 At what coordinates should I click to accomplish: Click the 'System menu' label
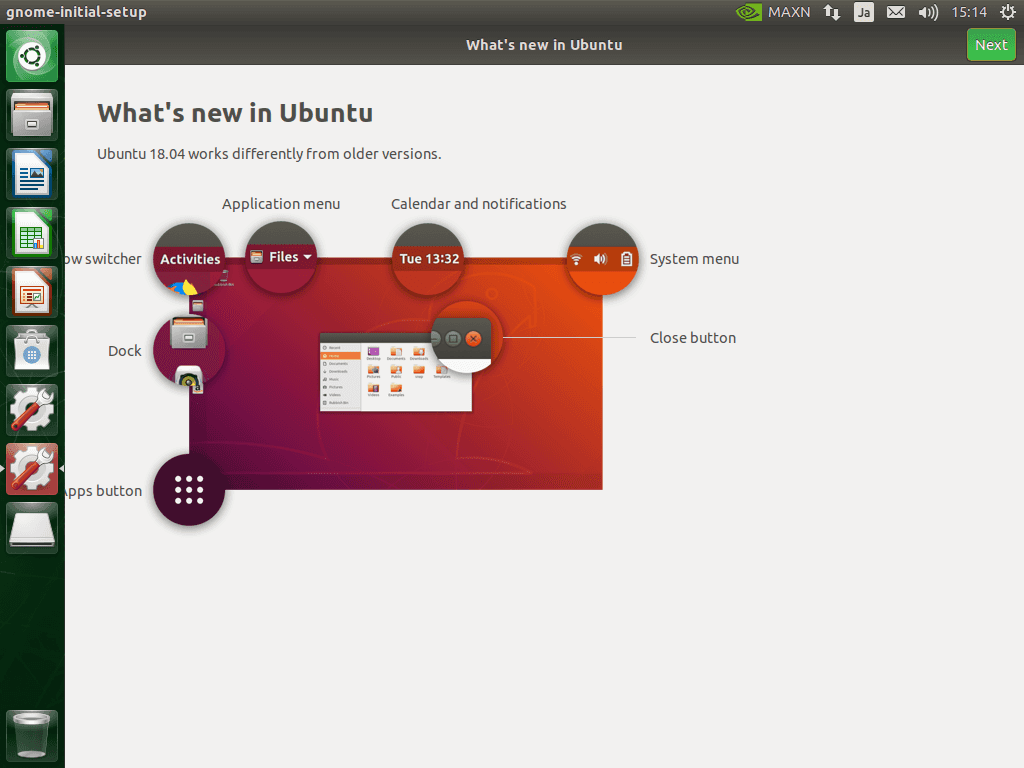click(694, 259)
